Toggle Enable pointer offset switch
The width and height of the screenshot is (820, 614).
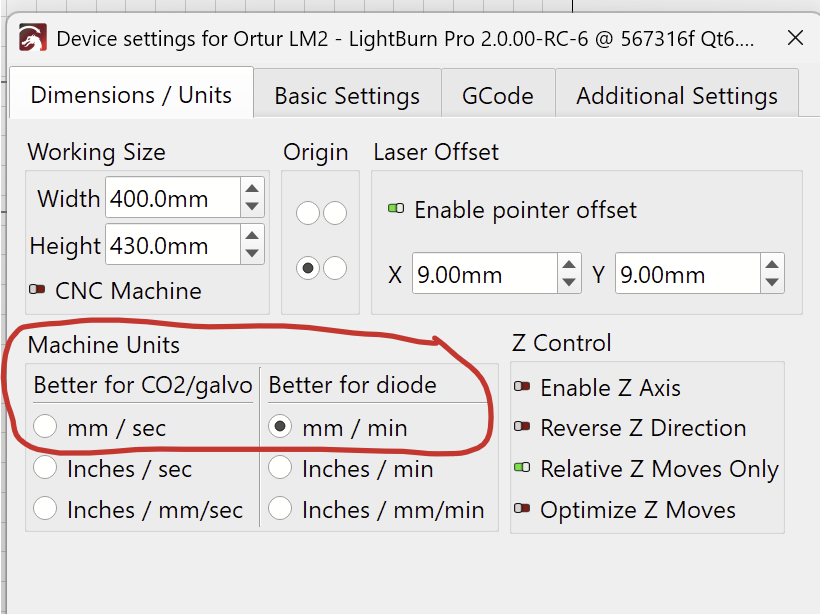(396, 209)
